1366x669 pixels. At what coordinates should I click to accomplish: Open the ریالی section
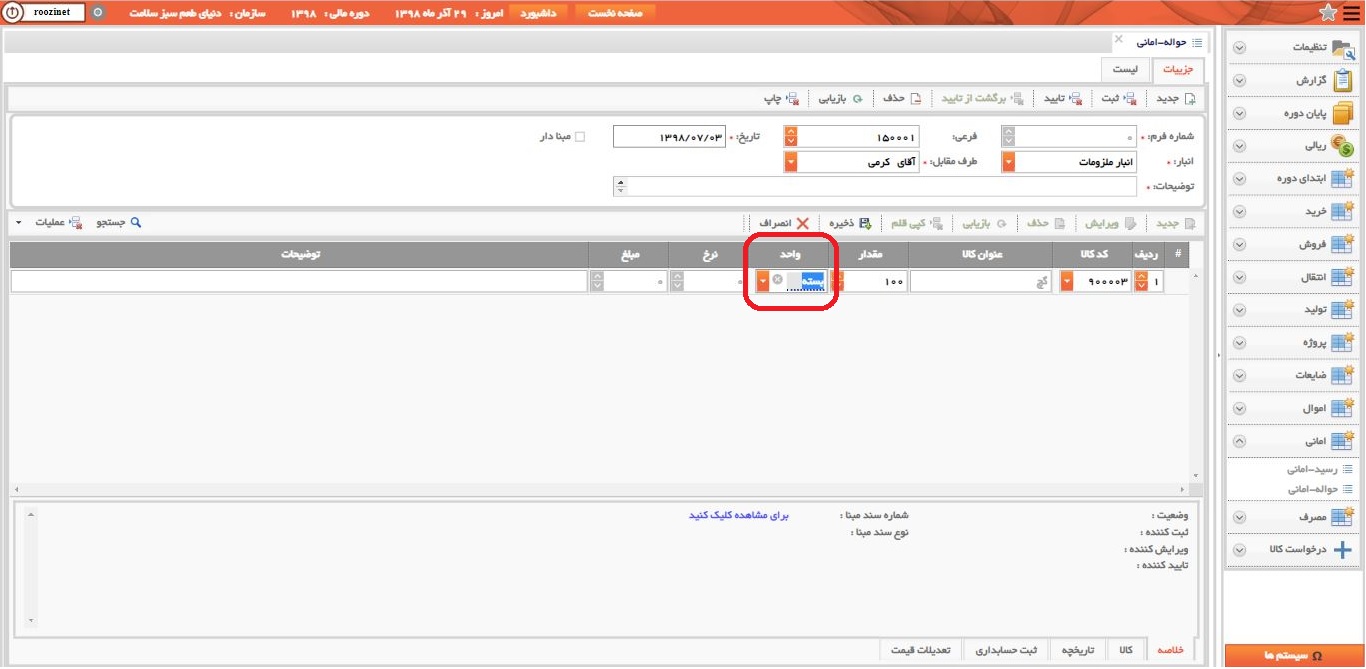(1292, 146)
